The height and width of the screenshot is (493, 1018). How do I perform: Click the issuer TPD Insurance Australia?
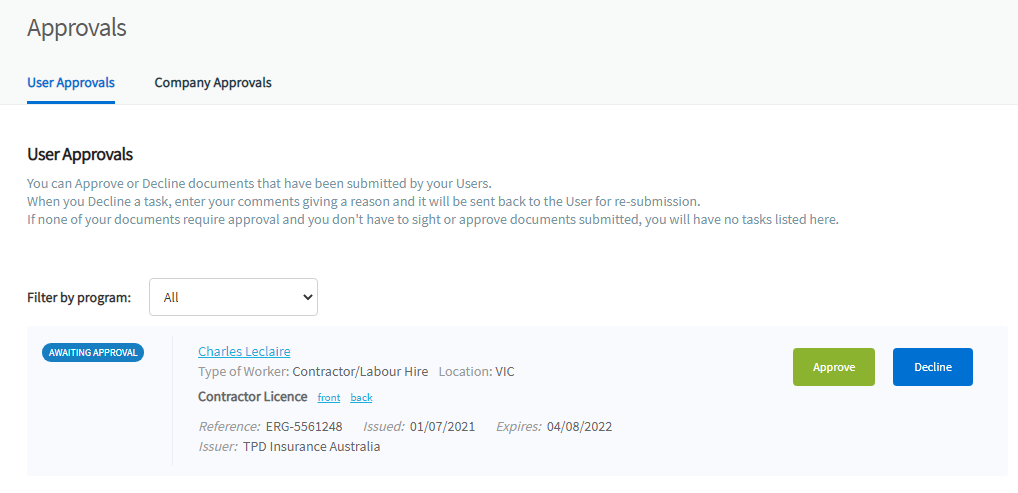[311, 447]
